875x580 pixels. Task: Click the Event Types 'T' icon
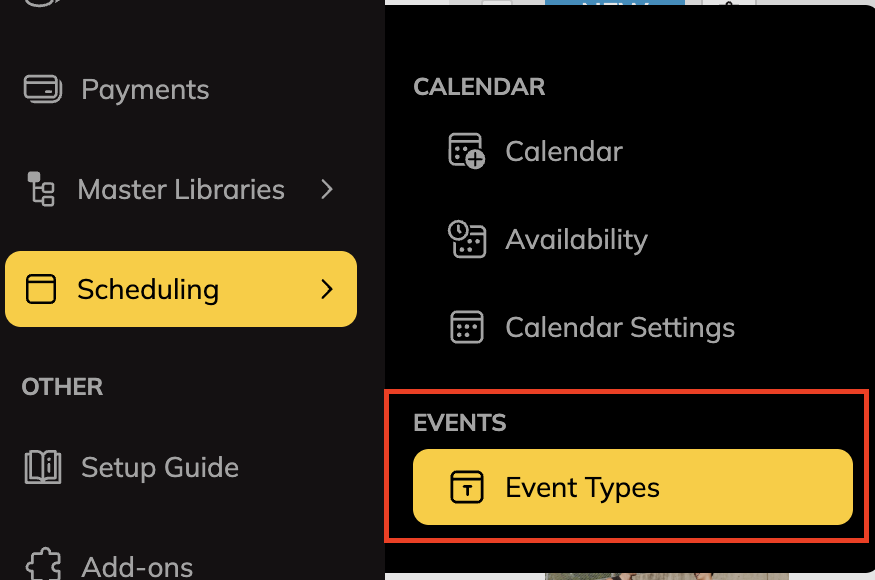(x=466, y=487)
